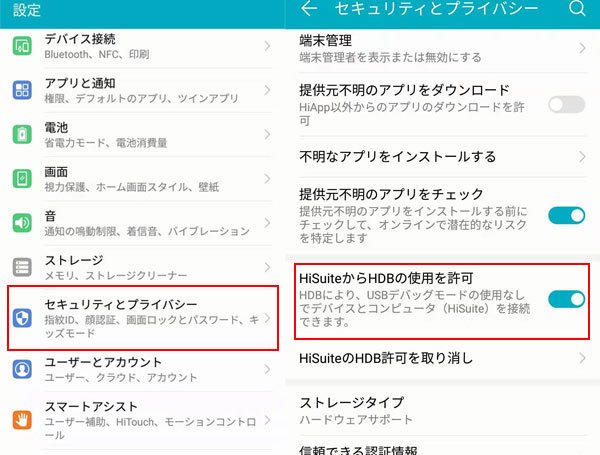Open chevron on ユーザーとアカウント row
This screenshot has height=455, width=600.
[267, 369]
